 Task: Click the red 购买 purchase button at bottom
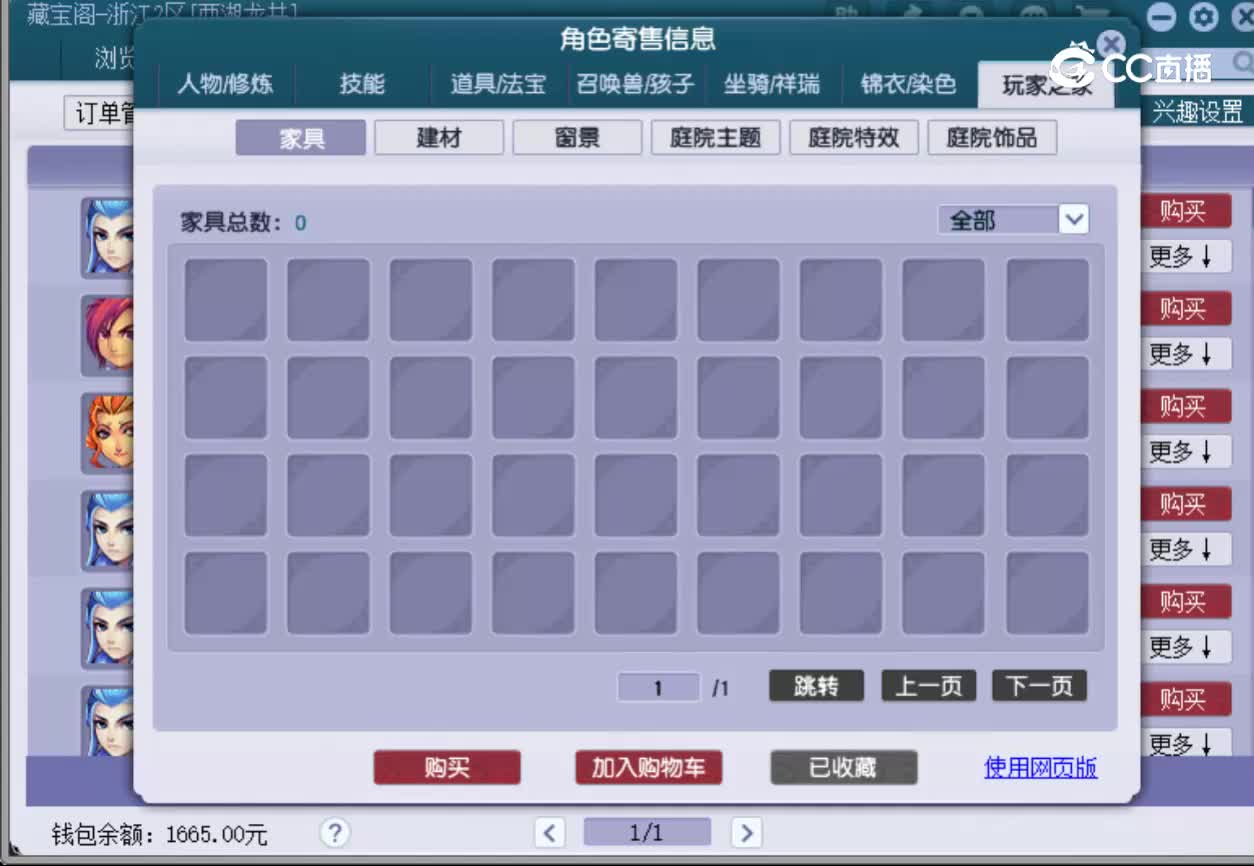pos(446,768)
